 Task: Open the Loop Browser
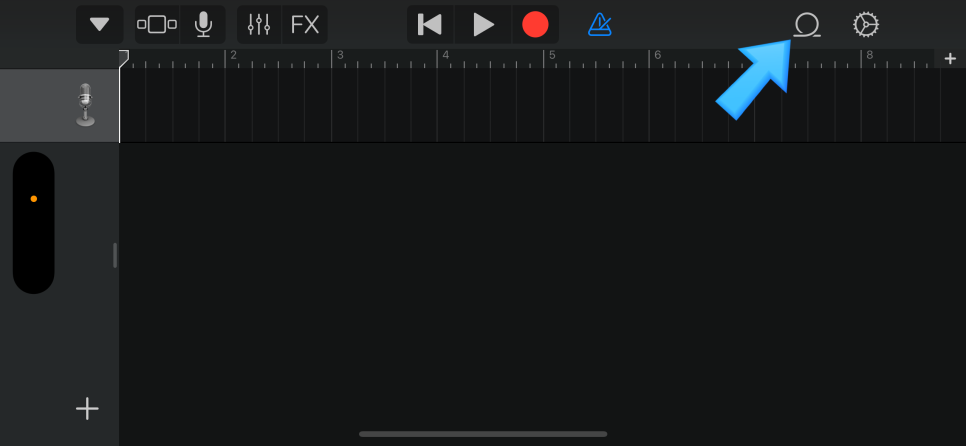[x=806, y=25]
